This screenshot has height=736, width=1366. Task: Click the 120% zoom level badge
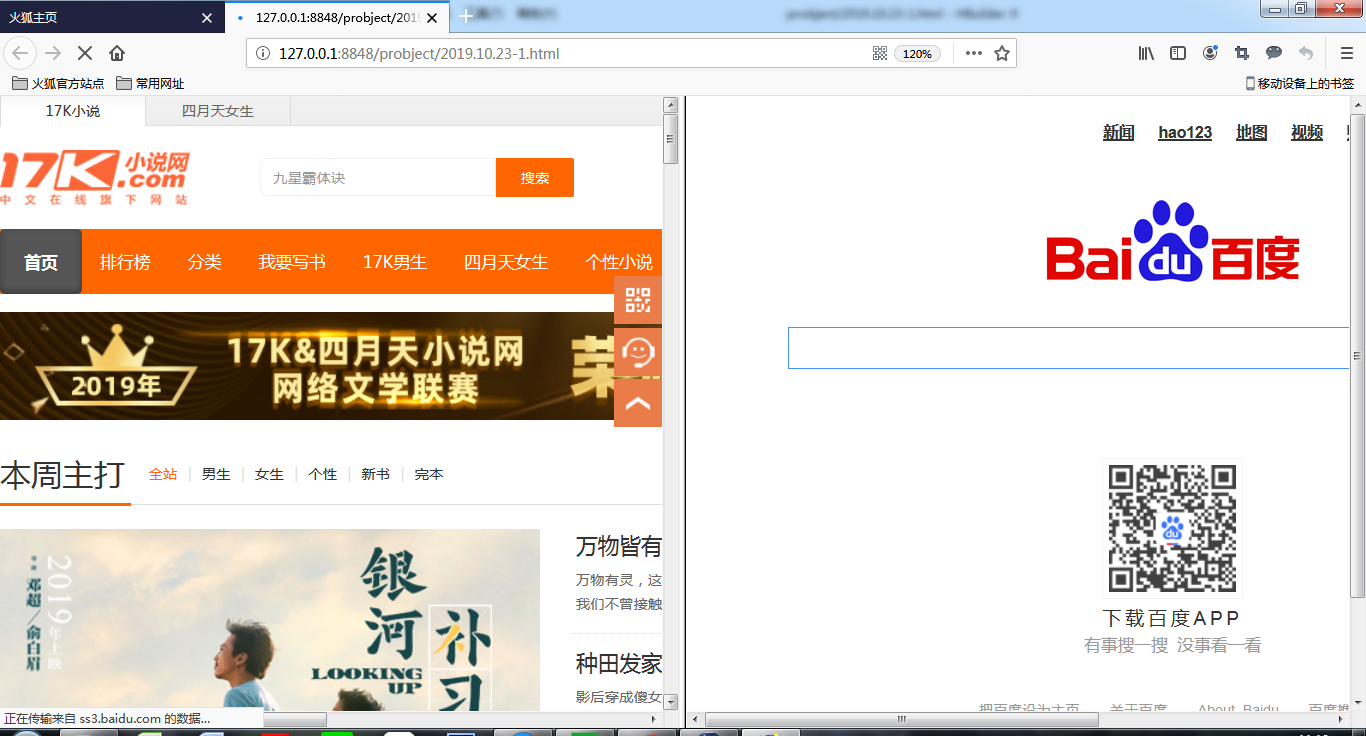[917, 54]
